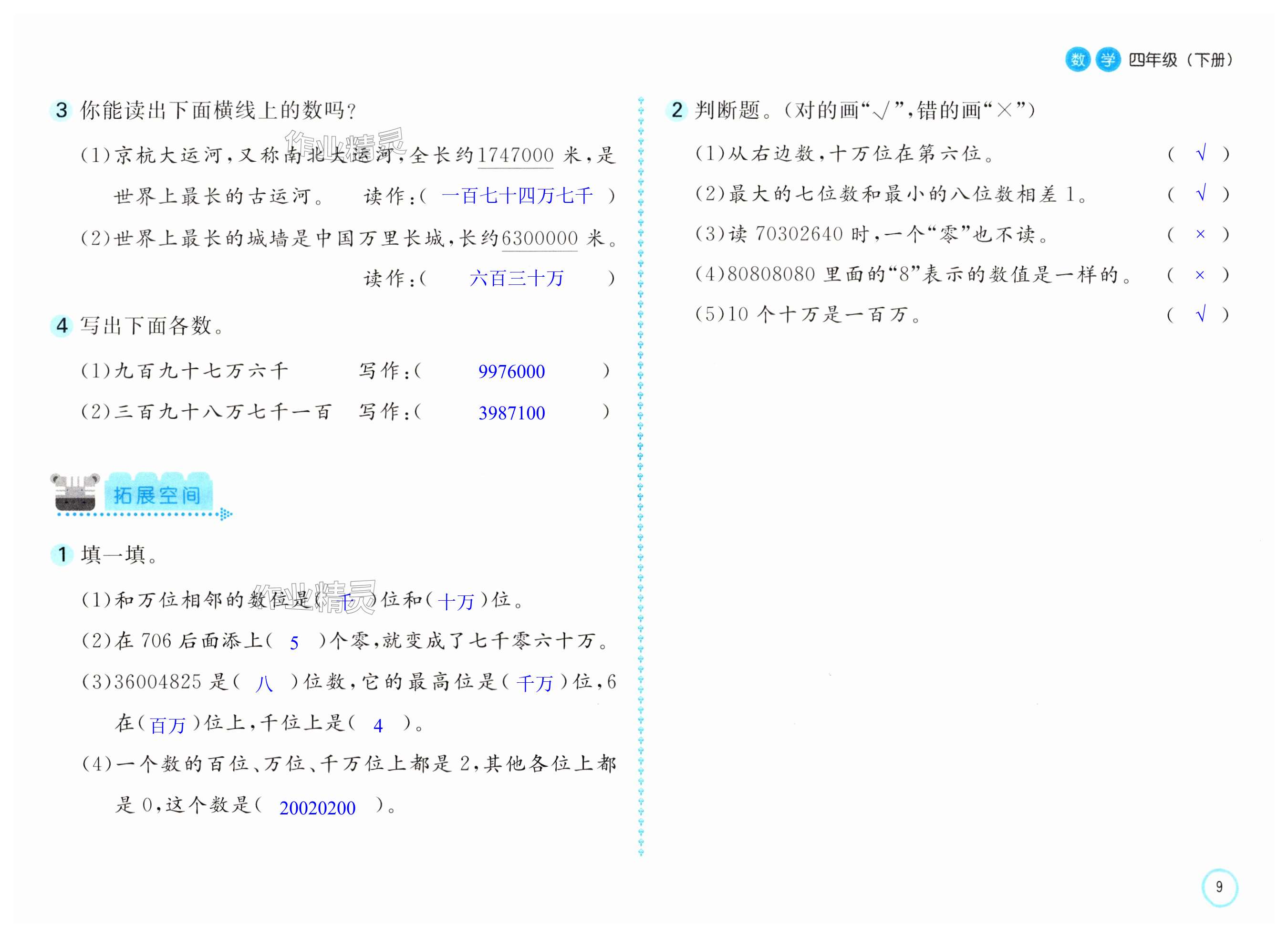Click 判断题 number 2 badge
This screenshot has width=1288, height=938.
pyautogui.click(x=676, y=110)
